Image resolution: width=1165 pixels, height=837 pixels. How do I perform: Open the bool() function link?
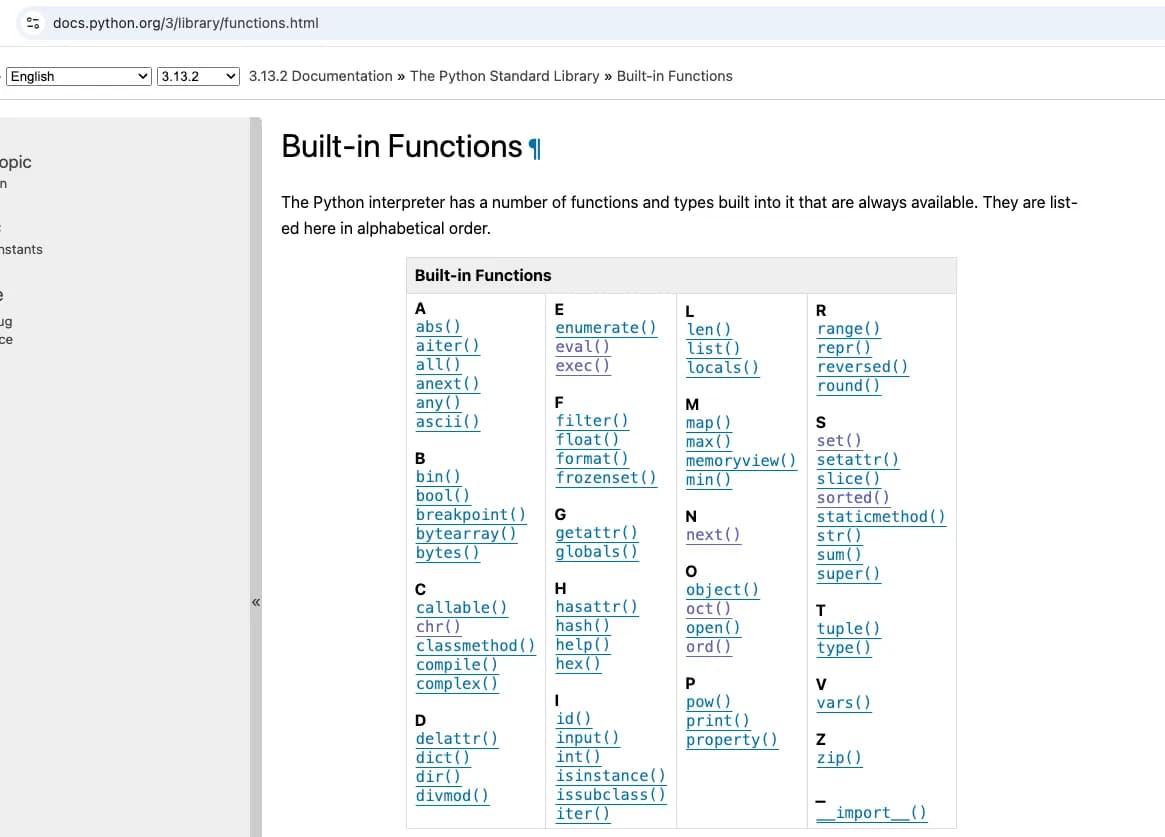442,495
